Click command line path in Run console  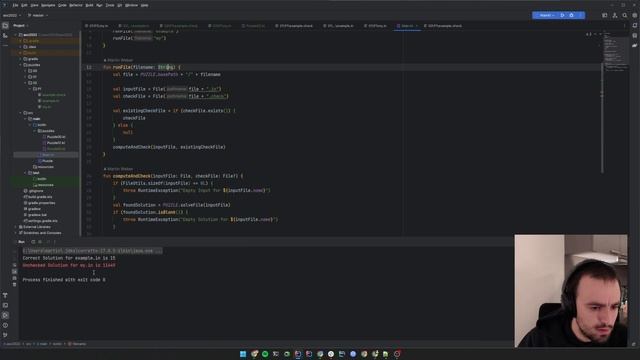coord(92,251)
